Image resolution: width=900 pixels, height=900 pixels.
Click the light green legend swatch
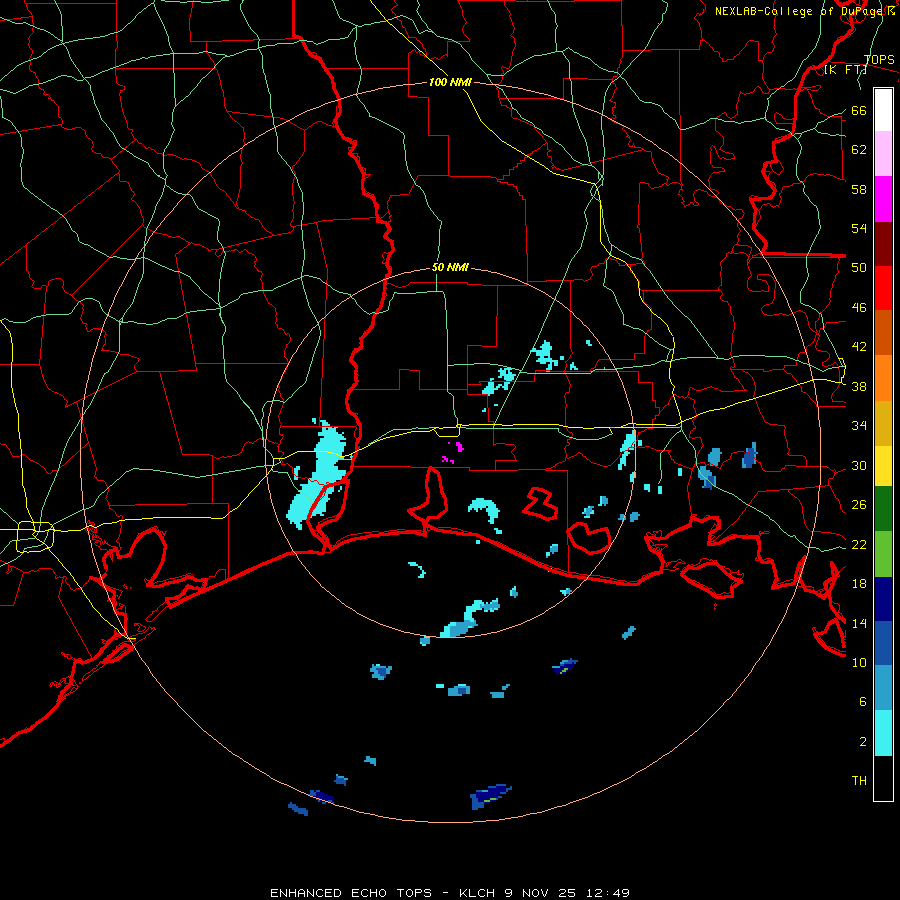pos(883,554)
